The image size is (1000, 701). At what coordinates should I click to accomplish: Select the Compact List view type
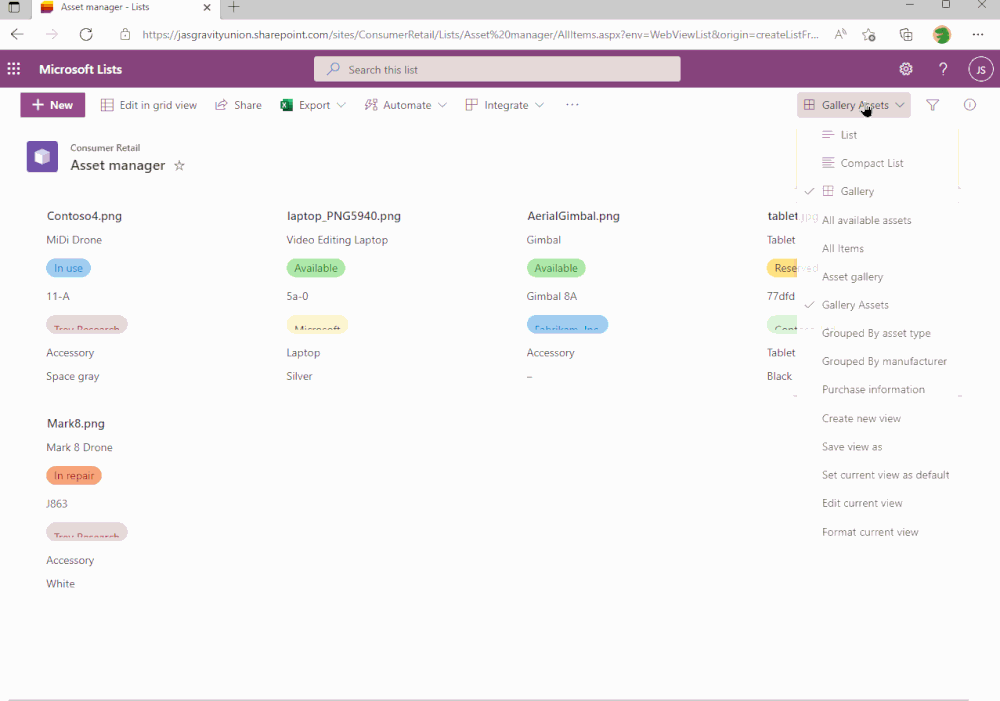[871, 162]
